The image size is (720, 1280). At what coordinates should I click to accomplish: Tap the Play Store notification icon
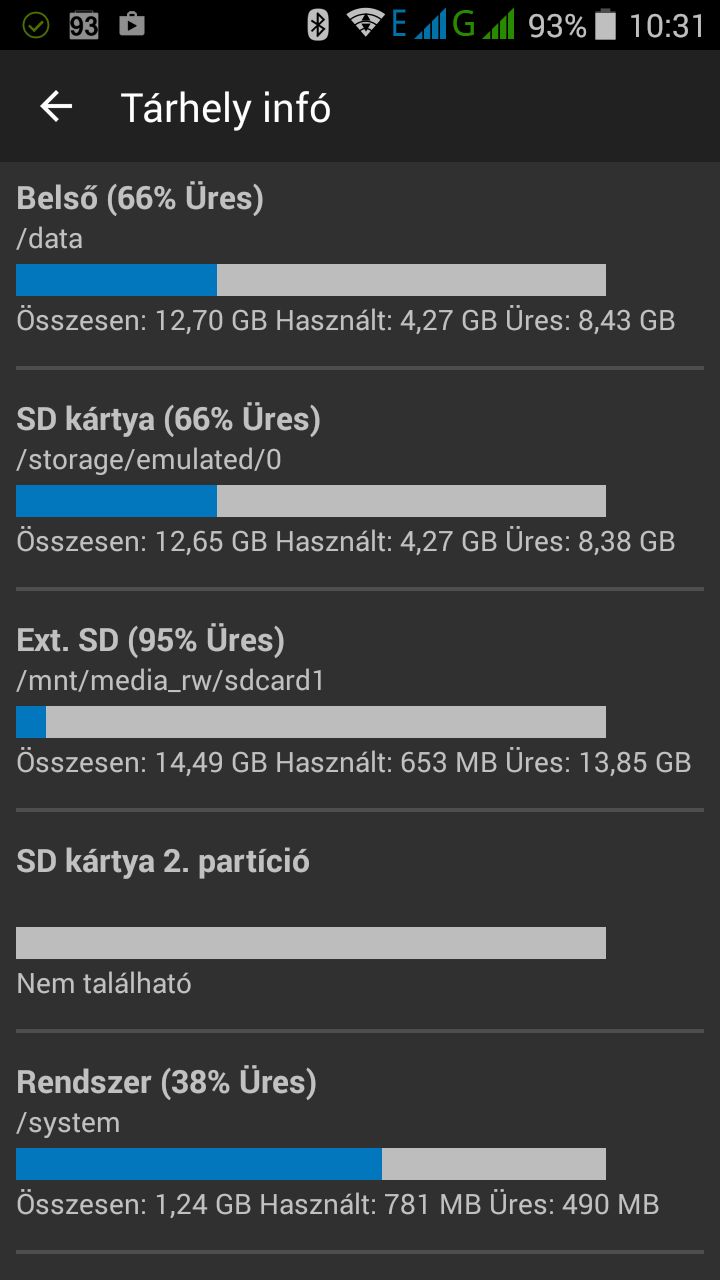point(132,24)
